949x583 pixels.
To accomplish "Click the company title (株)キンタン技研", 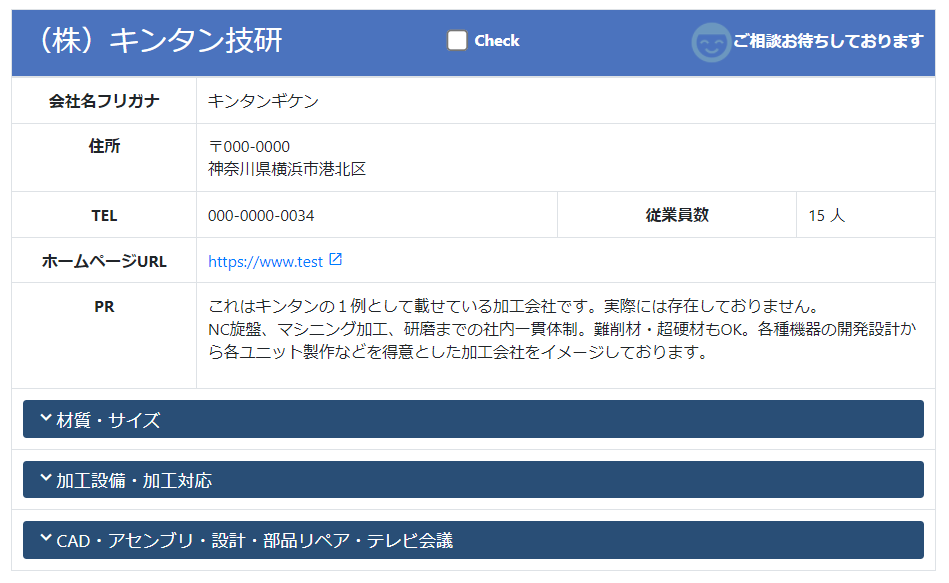I will 158,41.
